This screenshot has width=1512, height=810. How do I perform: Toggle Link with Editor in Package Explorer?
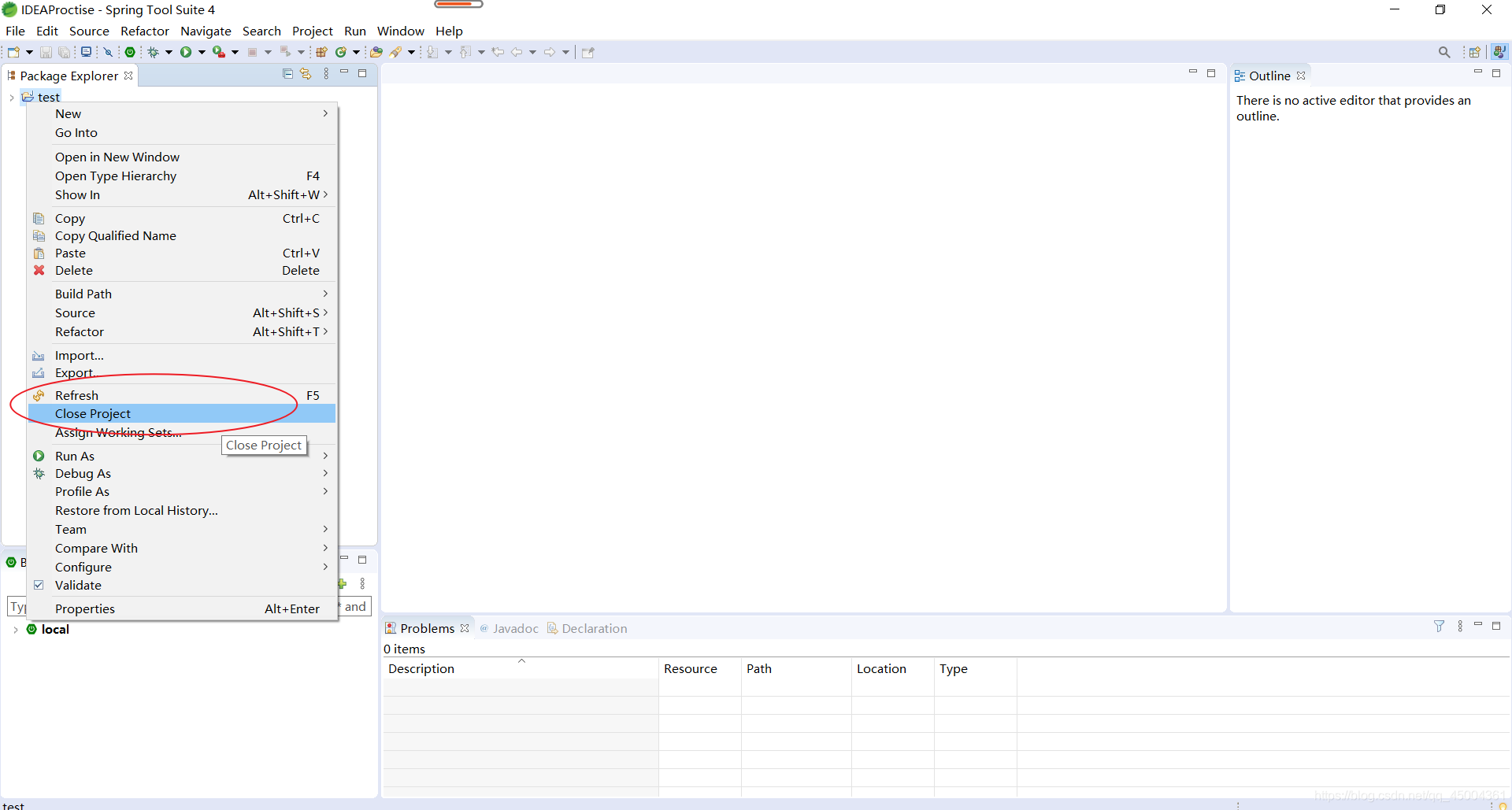306,73
